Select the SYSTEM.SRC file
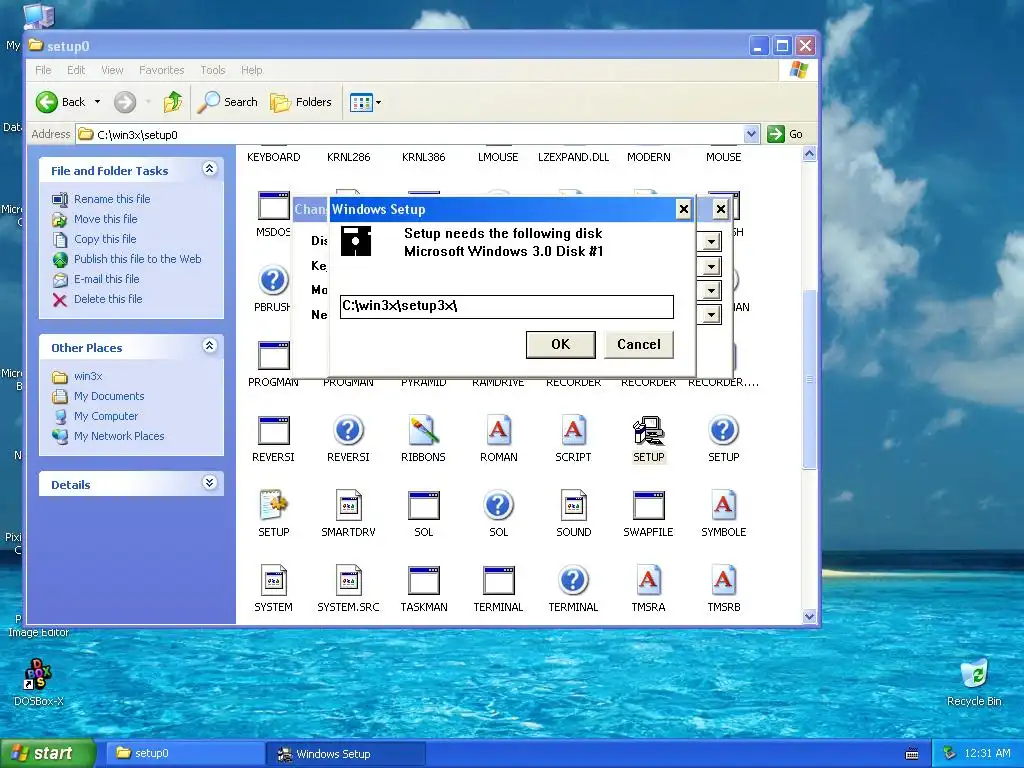The width and height of the screenshot is (1024, 768). [x=348, y=581]
